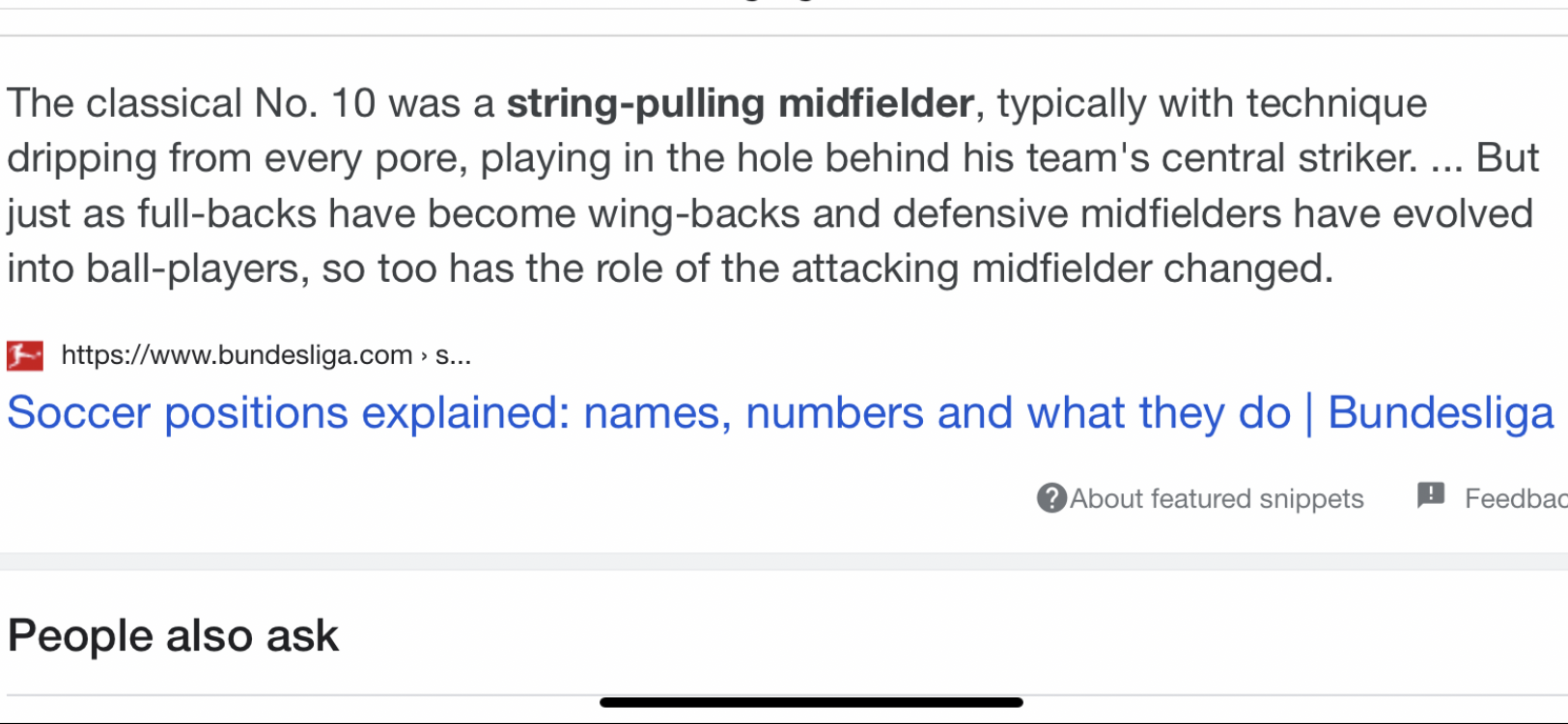Click the Feedback exclamation flag icon

click(1431, 495)
